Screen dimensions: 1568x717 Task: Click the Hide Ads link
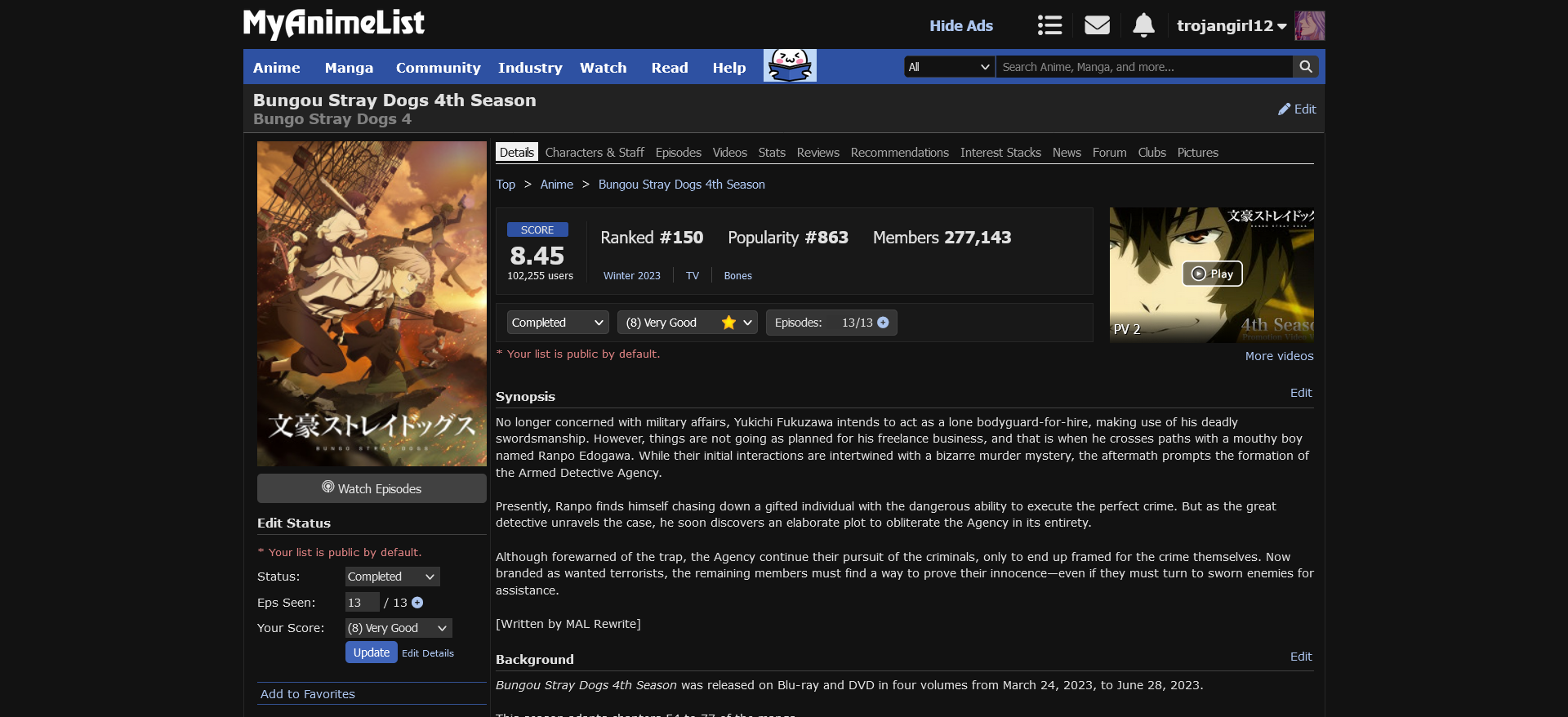[961, 26]
